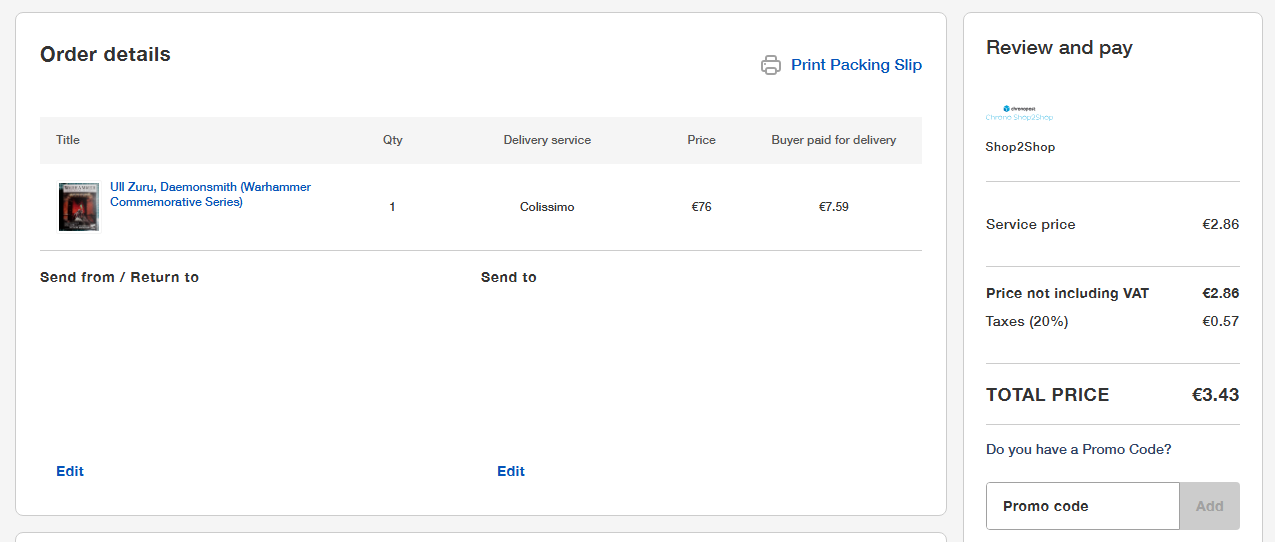
Task: Open the Ull Zuru, Daemonsmith item link
Action: point(210,194)
